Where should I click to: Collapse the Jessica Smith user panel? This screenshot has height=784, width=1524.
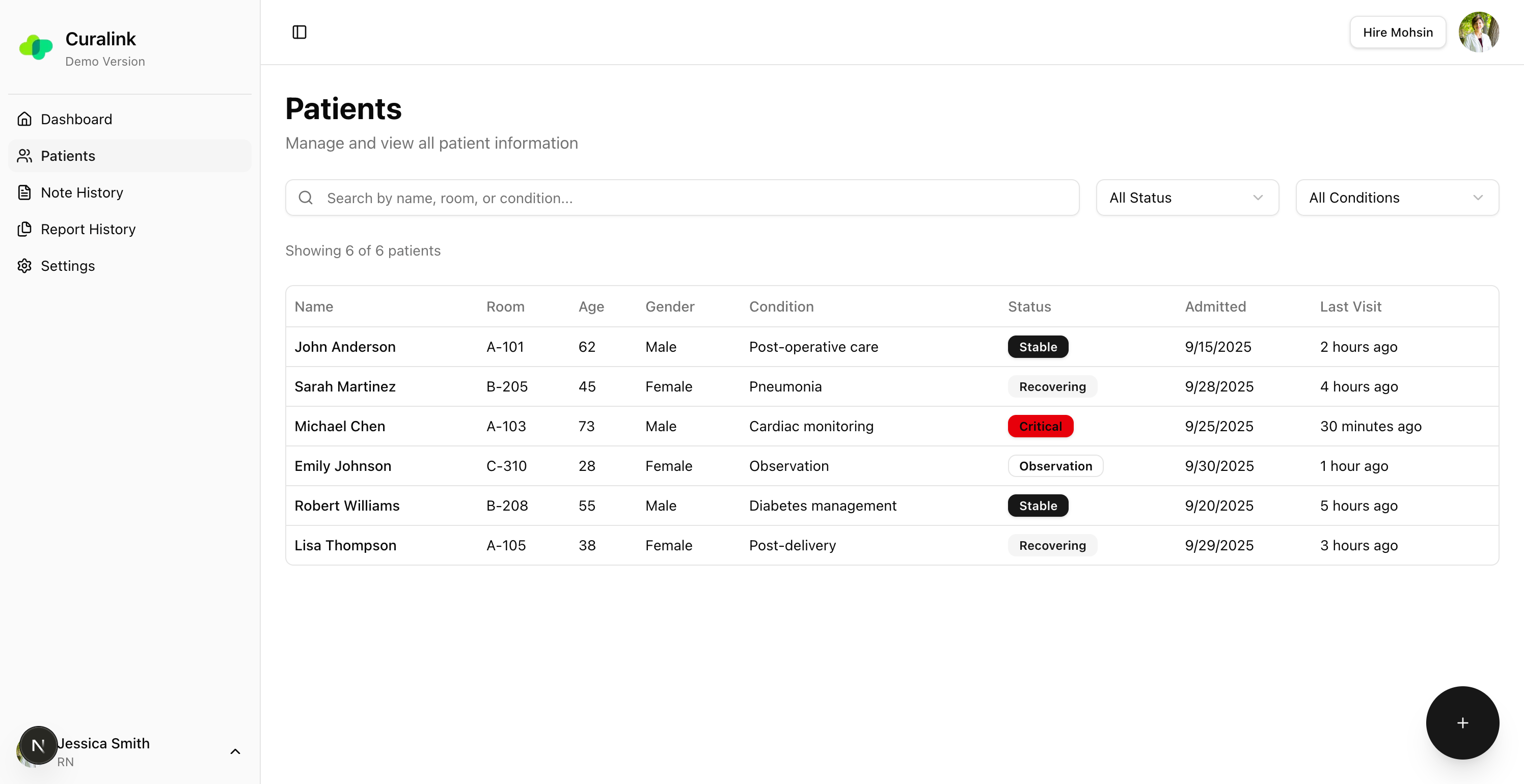[x=235, y=751]
